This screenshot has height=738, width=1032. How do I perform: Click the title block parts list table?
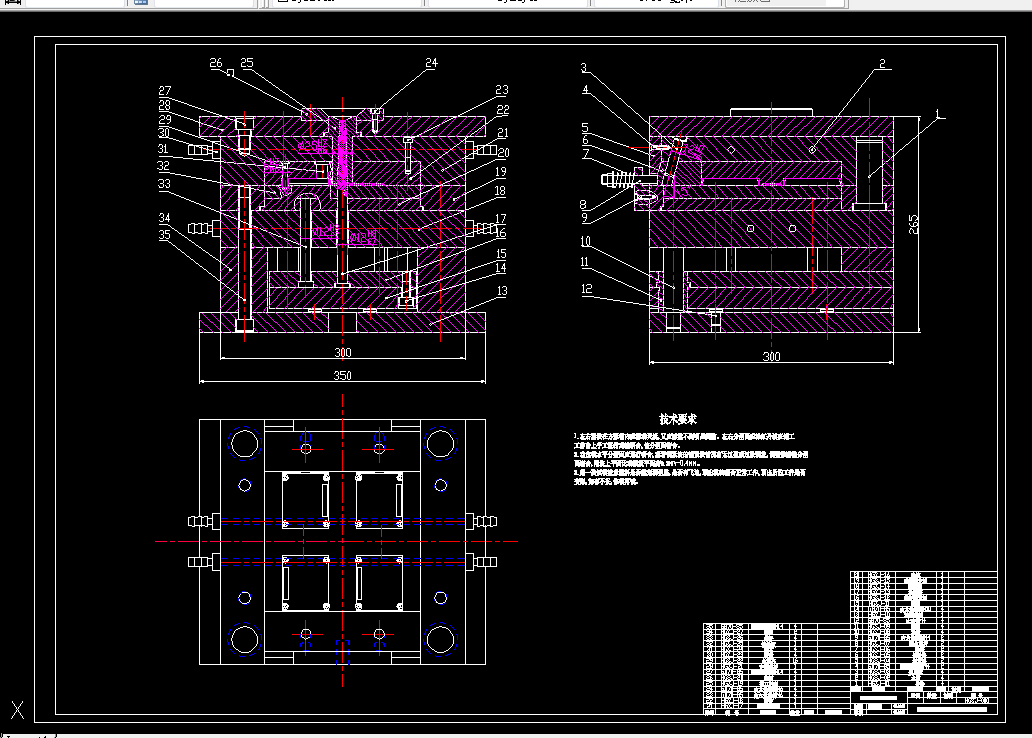pos(850,643)
